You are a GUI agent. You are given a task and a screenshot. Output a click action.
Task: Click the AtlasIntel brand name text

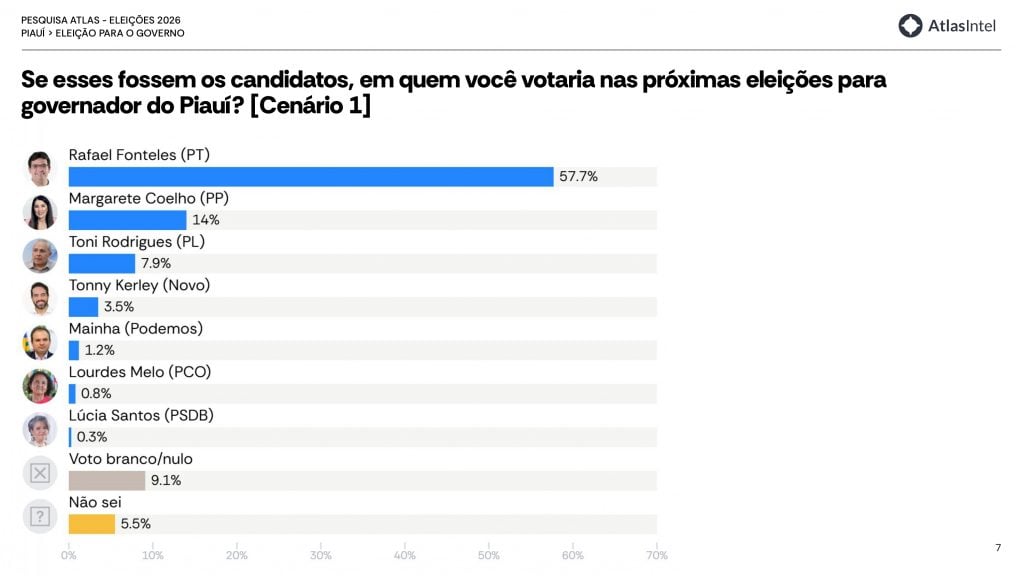pyautogui.click(x=962, y=26)
